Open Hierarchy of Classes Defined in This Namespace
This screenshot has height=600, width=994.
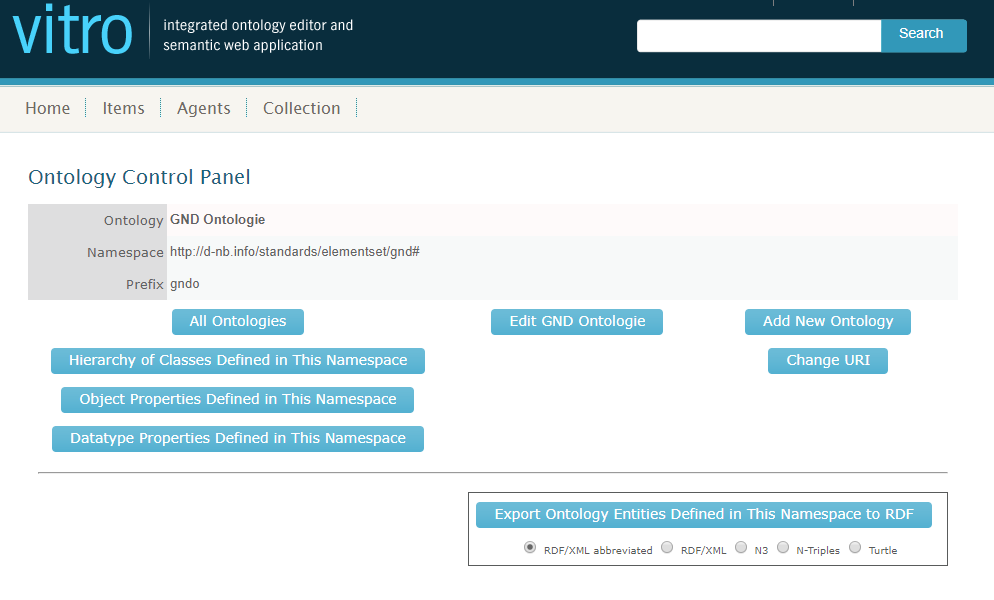238,361
